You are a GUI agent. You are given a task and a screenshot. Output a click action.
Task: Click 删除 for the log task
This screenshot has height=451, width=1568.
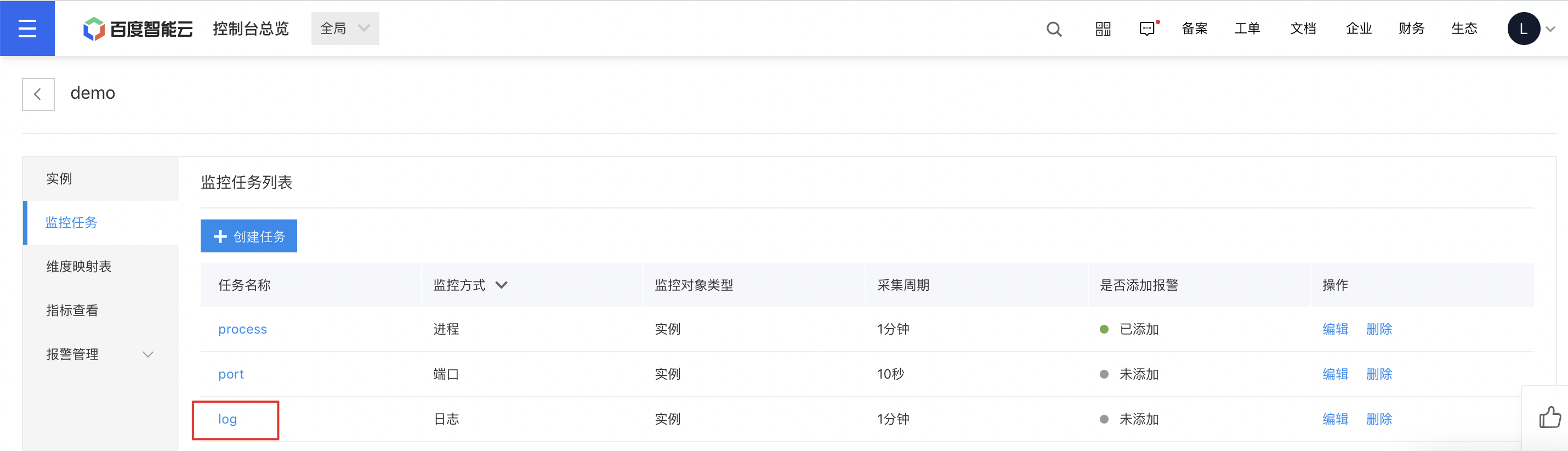coord(1379,419)
